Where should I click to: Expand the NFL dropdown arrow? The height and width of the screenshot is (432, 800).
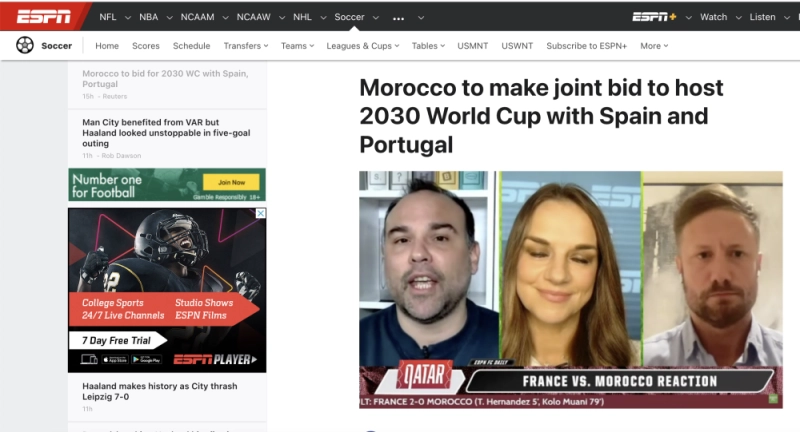pyautogui.click(x=128, y=17)
